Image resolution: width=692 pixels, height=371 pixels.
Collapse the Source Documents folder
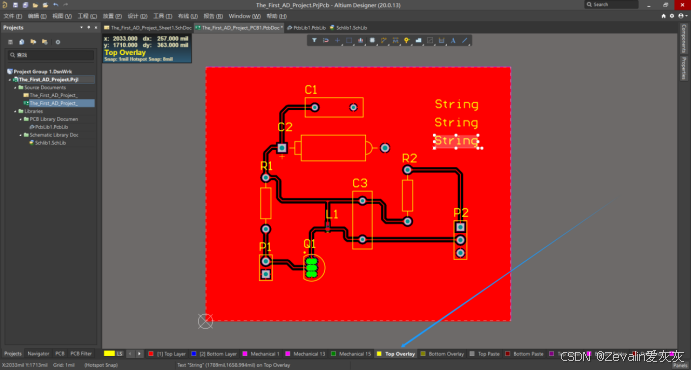coord(15,88)
